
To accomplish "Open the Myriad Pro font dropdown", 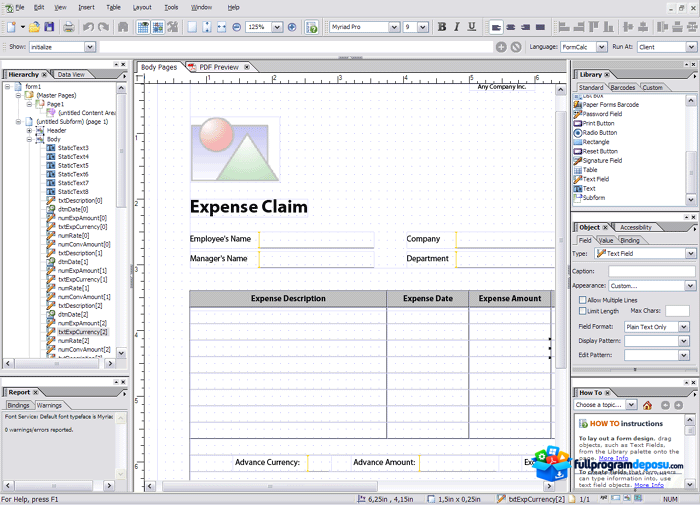I will click(x=394, y=27).
